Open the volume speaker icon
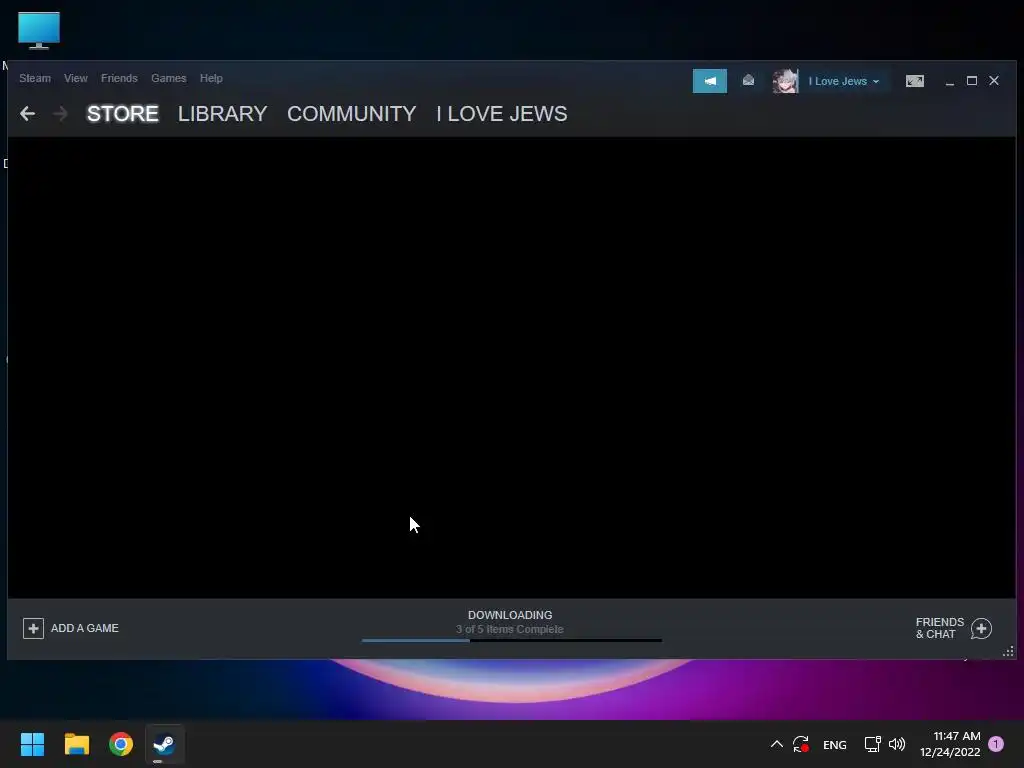This screenshot has width=1024, height=768. [x=897, y=744]
